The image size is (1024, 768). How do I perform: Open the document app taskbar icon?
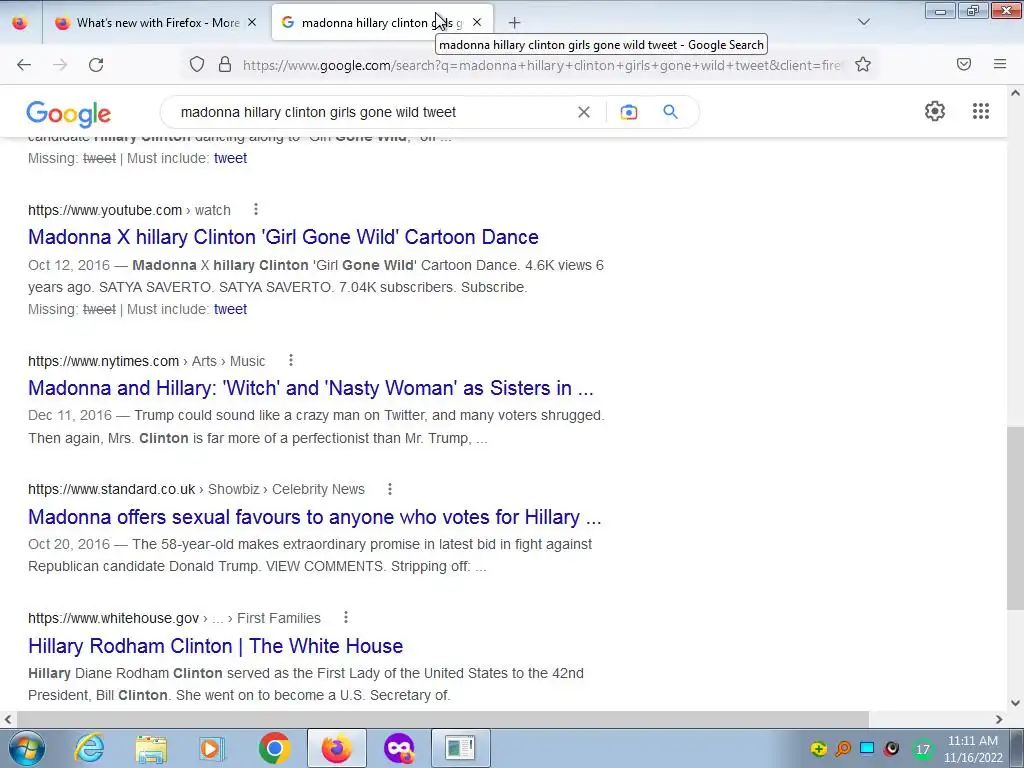coord(460,748)
